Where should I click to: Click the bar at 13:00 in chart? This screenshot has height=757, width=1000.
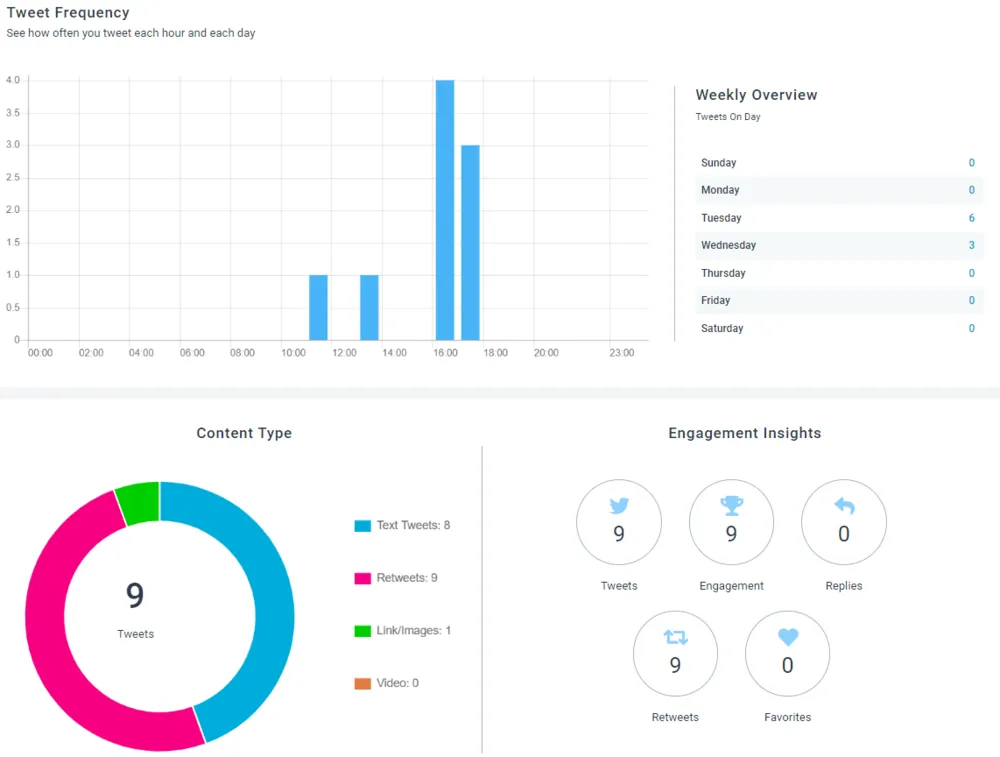(369, 307)
